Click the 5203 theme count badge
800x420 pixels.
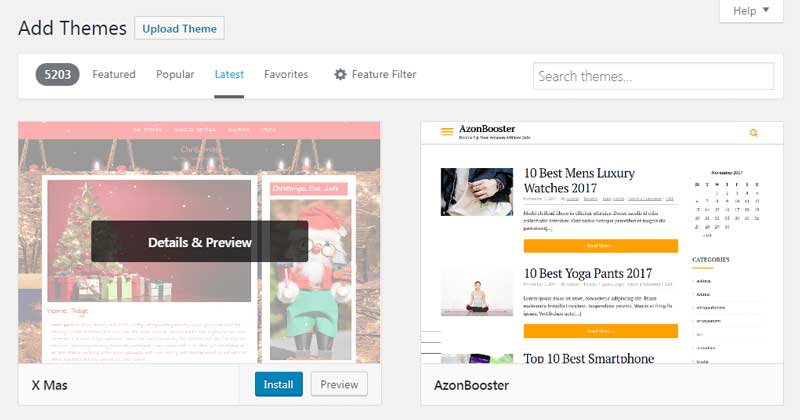pyautogui.click(x=58, y=75)
